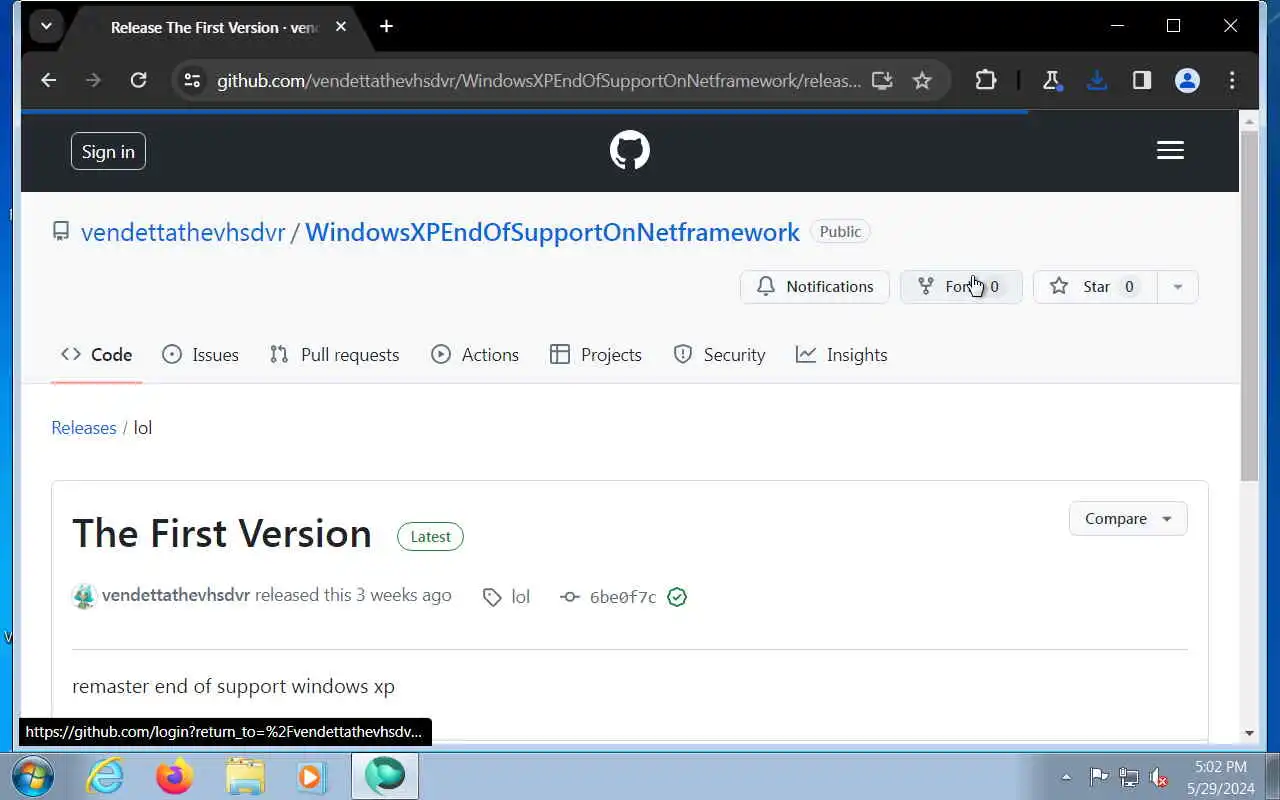The width and height of the screenshot is (1280, 800).
Task: Go to Releases breadcrumb link
Action: [84, 428]
